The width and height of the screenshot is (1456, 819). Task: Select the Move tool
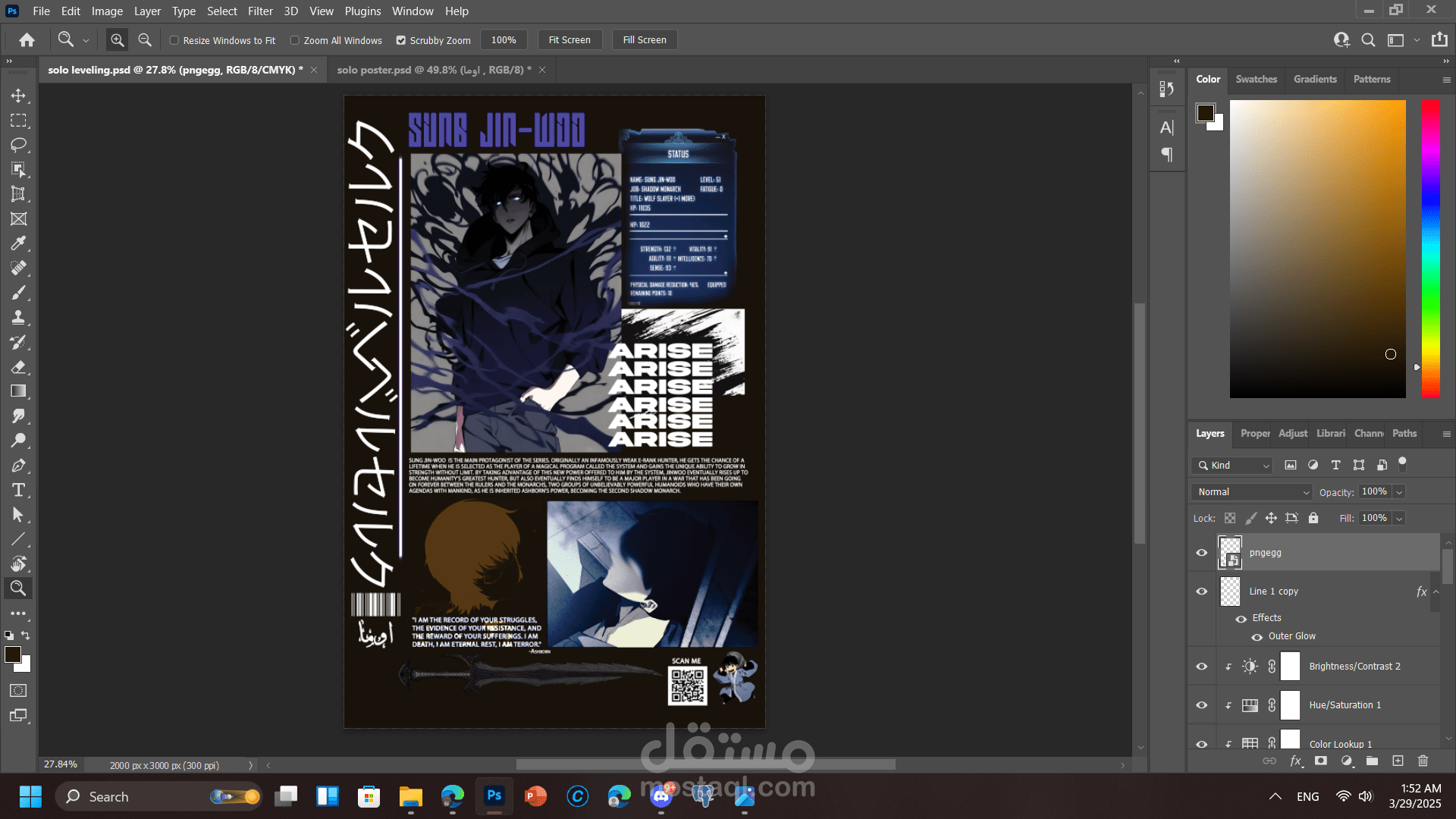click(x=18, y=96)
